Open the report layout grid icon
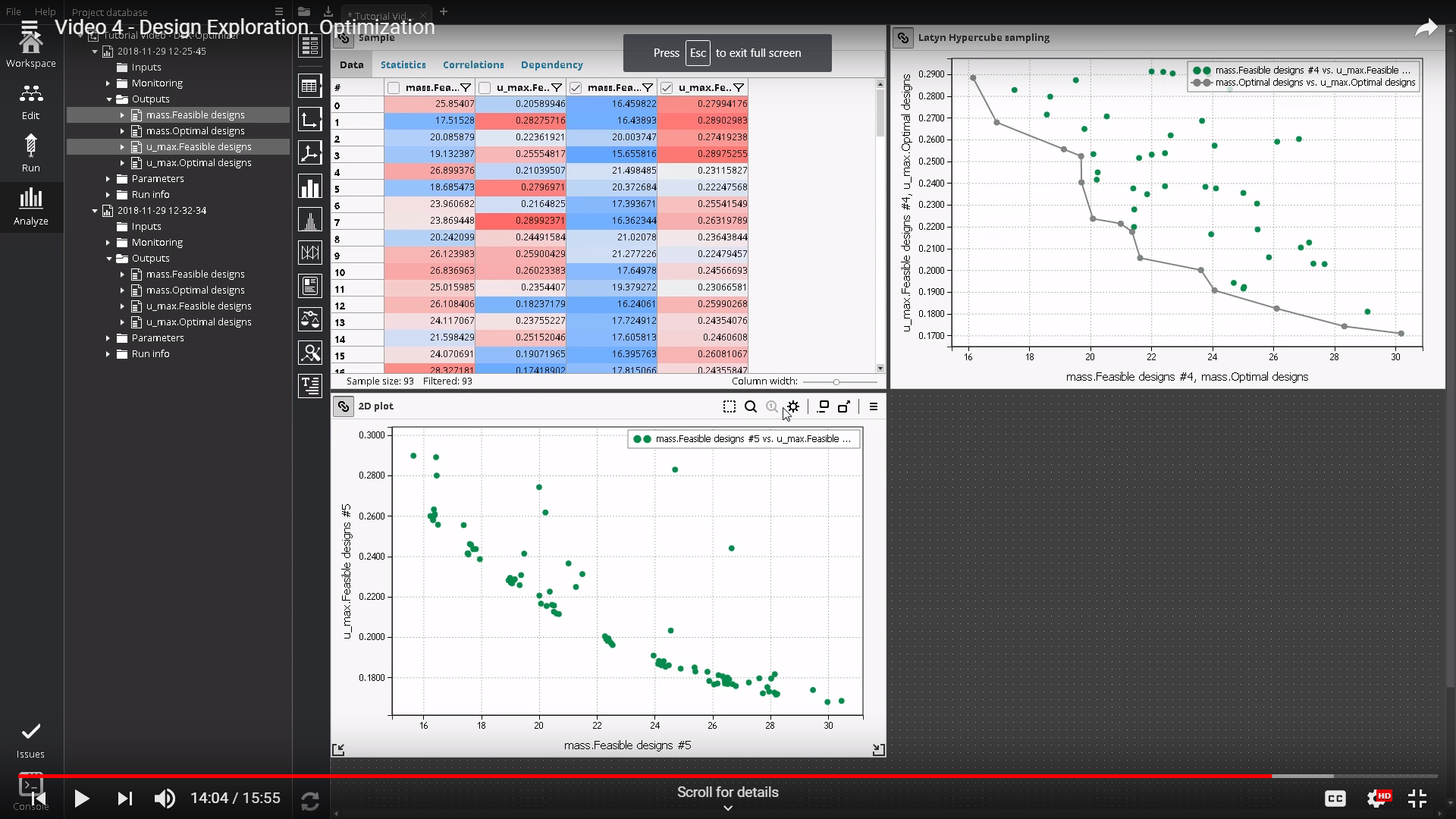 pos(310,45)
